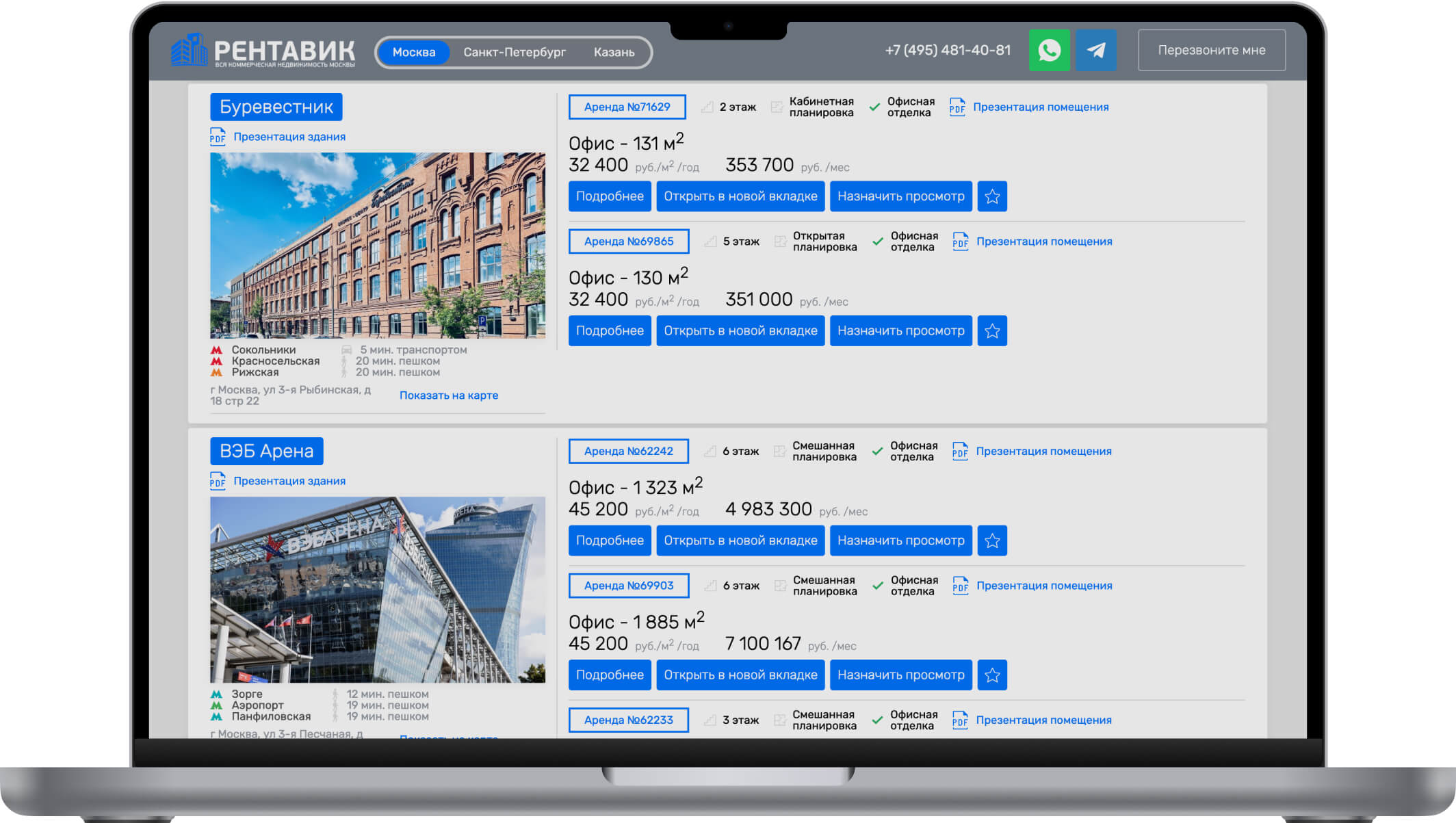1456x823 pixels.
Task: Click the ВЭБ Арена building photo
Action: 378,589
